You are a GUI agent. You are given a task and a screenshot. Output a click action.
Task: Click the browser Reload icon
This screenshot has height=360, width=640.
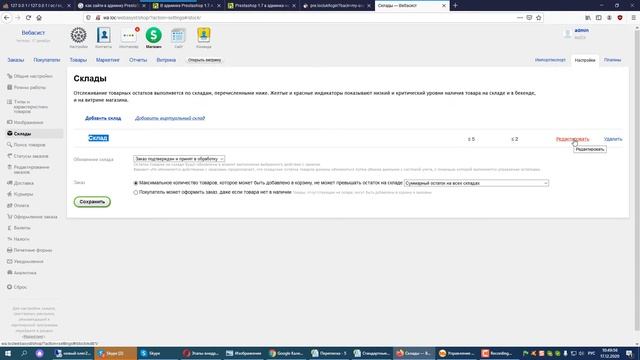pyautogui.click(x=28, y=18)
